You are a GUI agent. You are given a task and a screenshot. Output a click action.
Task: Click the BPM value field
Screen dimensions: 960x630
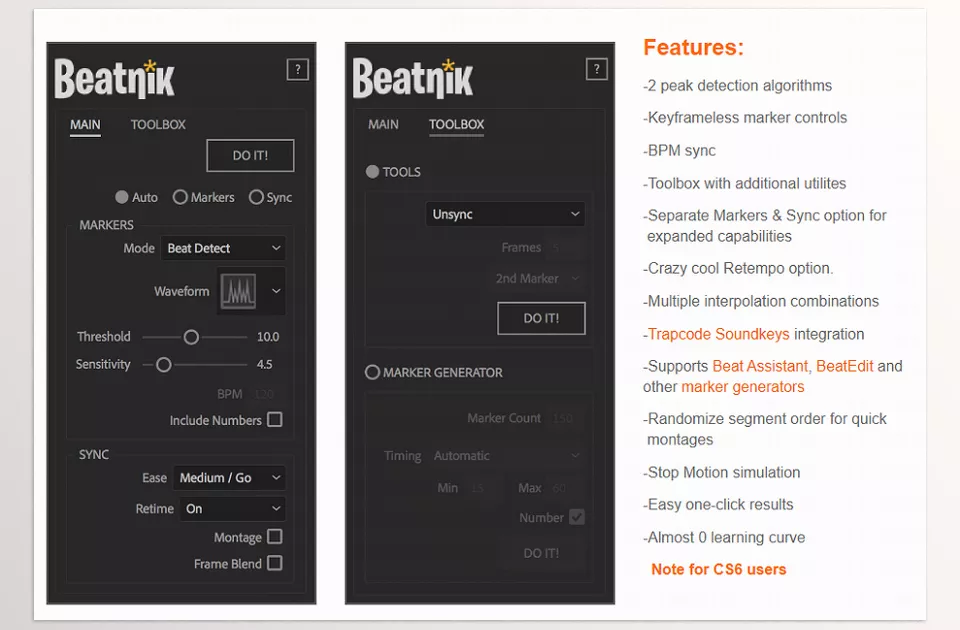pyautogui.click(x=264, y=394)
